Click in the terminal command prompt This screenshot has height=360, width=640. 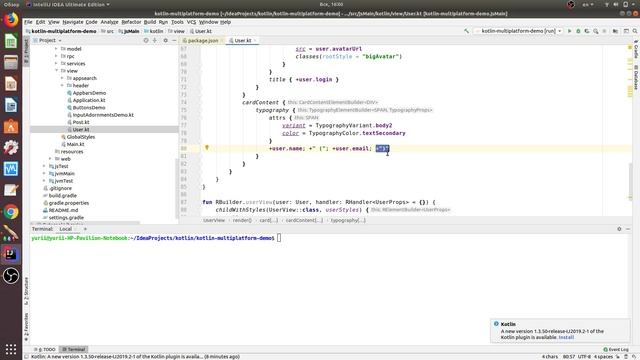click(279, 238)
